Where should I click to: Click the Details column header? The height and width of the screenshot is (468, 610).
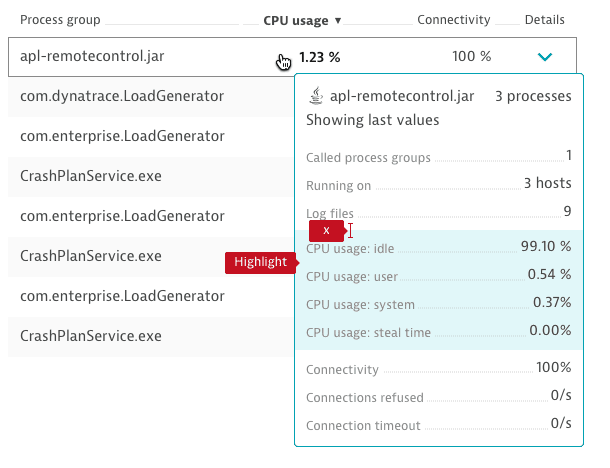click(544, 20)
